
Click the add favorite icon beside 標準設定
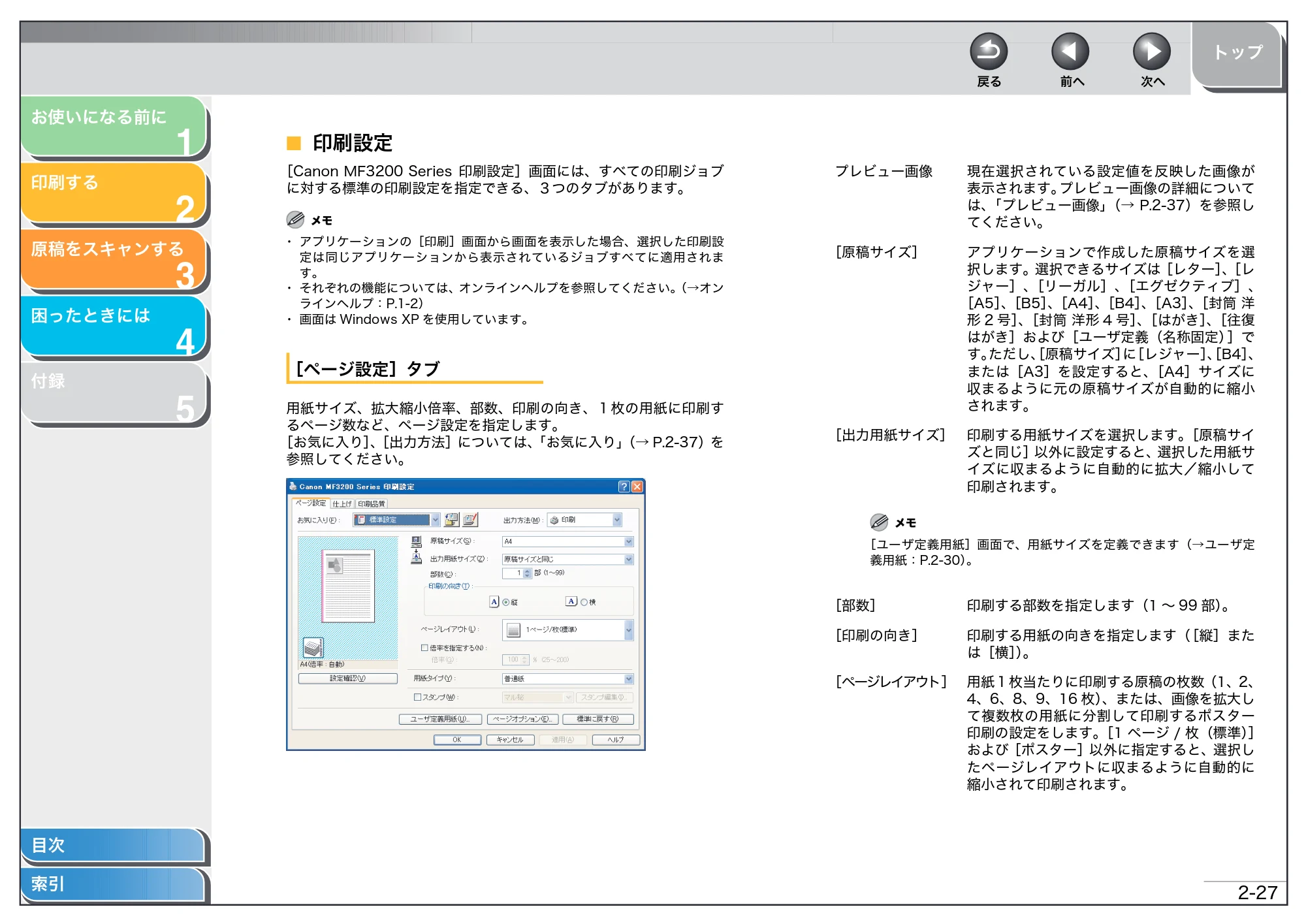point(452,520)
